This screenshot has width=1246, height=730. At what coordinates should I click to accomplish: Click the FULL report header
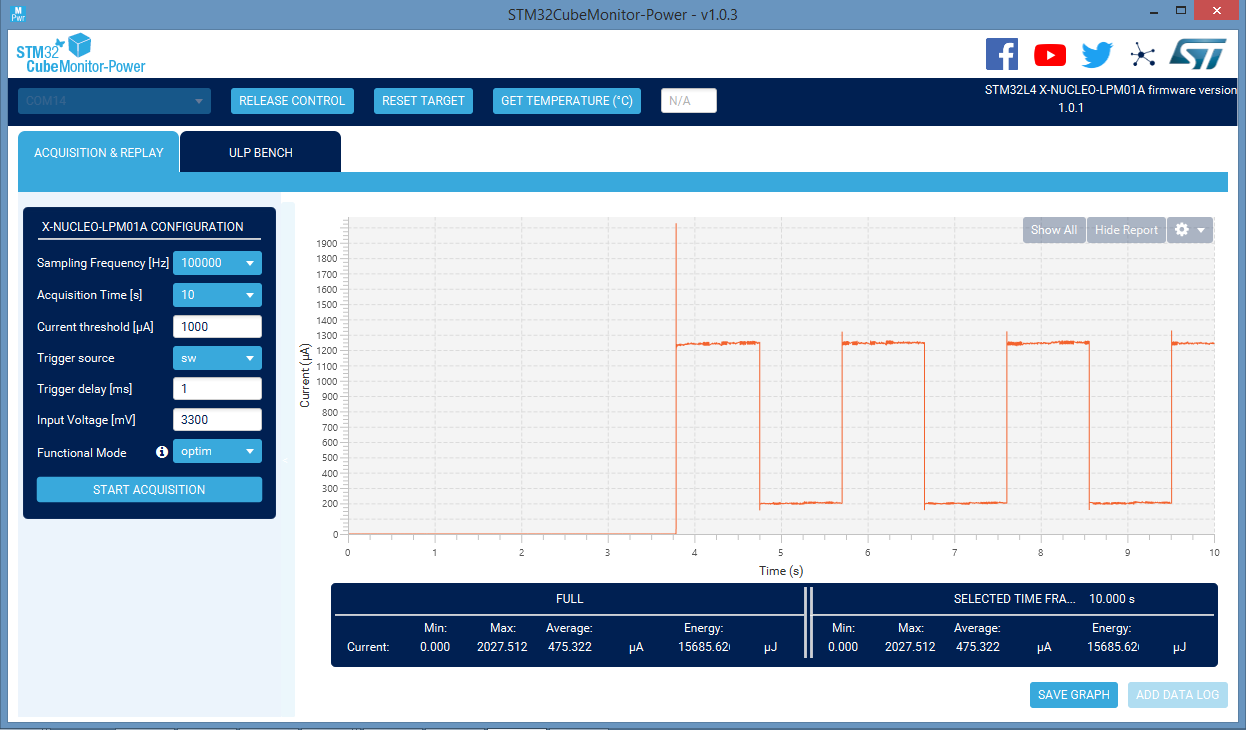[x=569, y=599]
